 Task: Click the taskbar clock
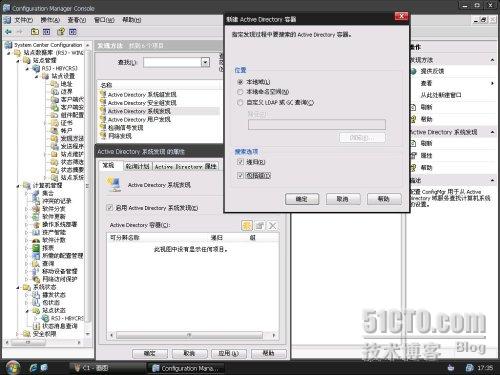click(x=485, y=368)
